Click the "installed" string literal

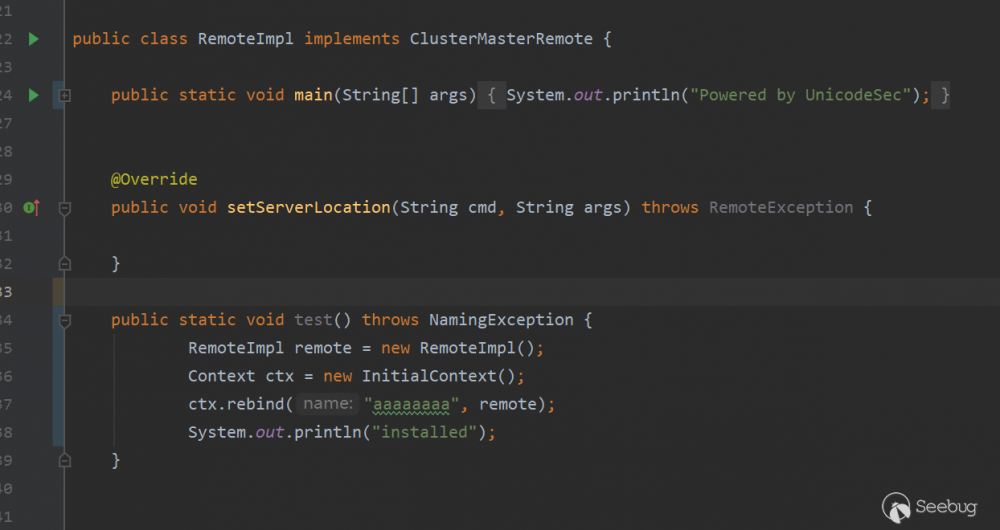click(x=424, y=432)
